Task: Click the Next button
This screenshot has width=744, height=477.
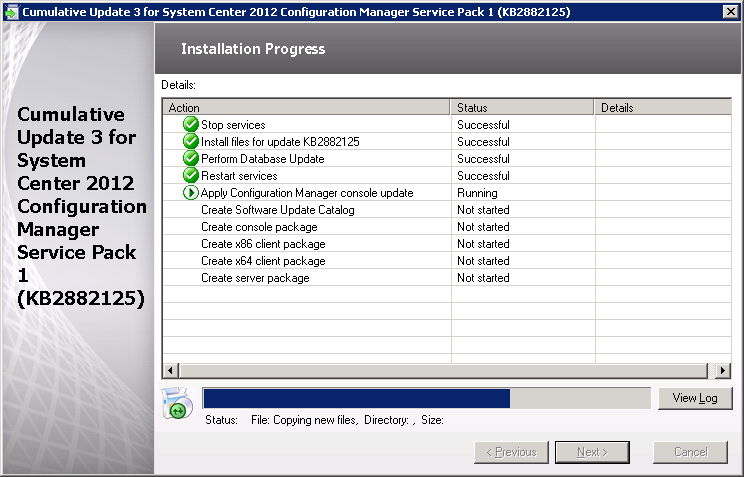Action: tap(592, 452)
